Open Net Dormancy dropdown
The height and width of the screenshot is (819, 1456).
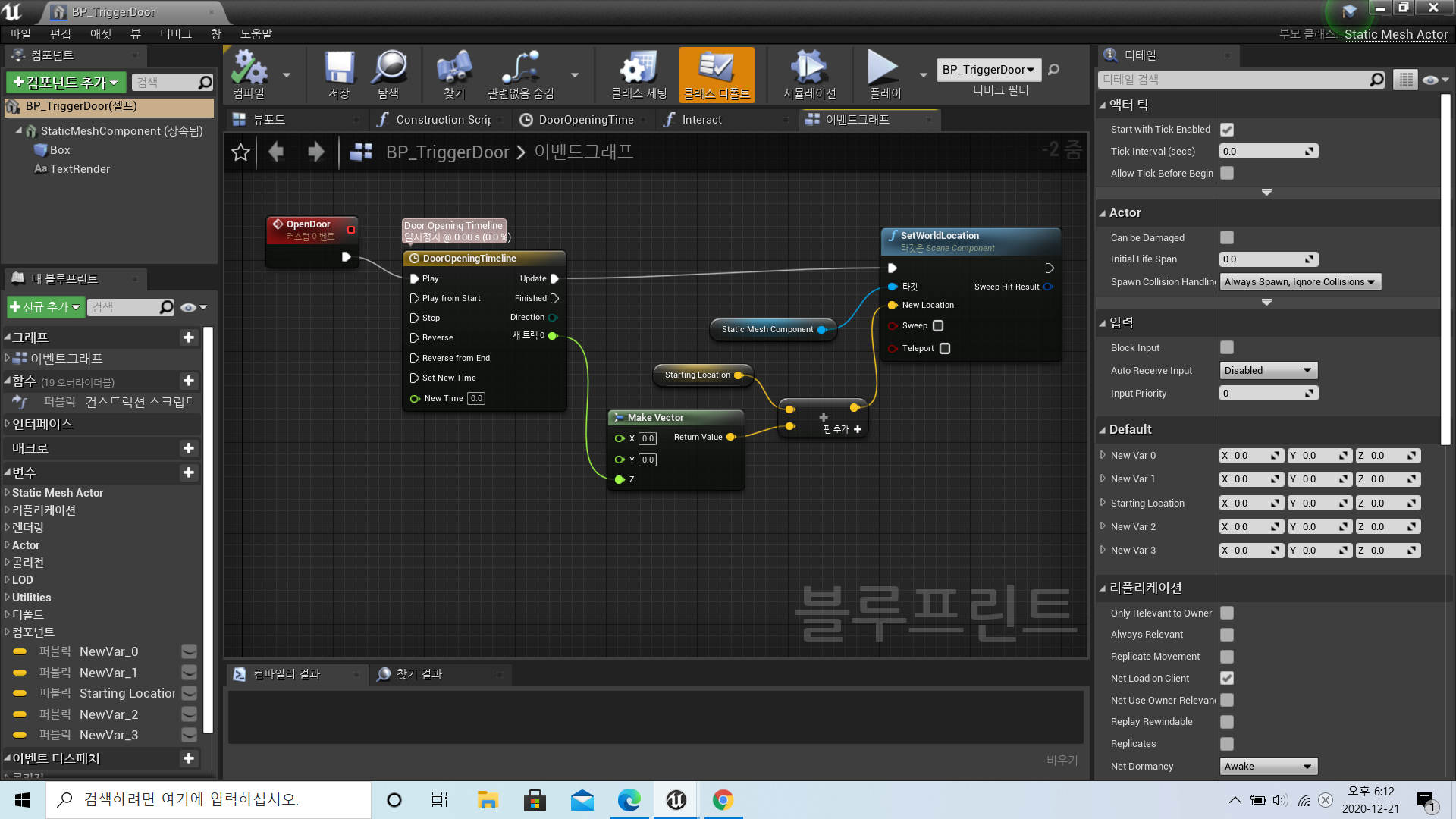pos(1269,767)
